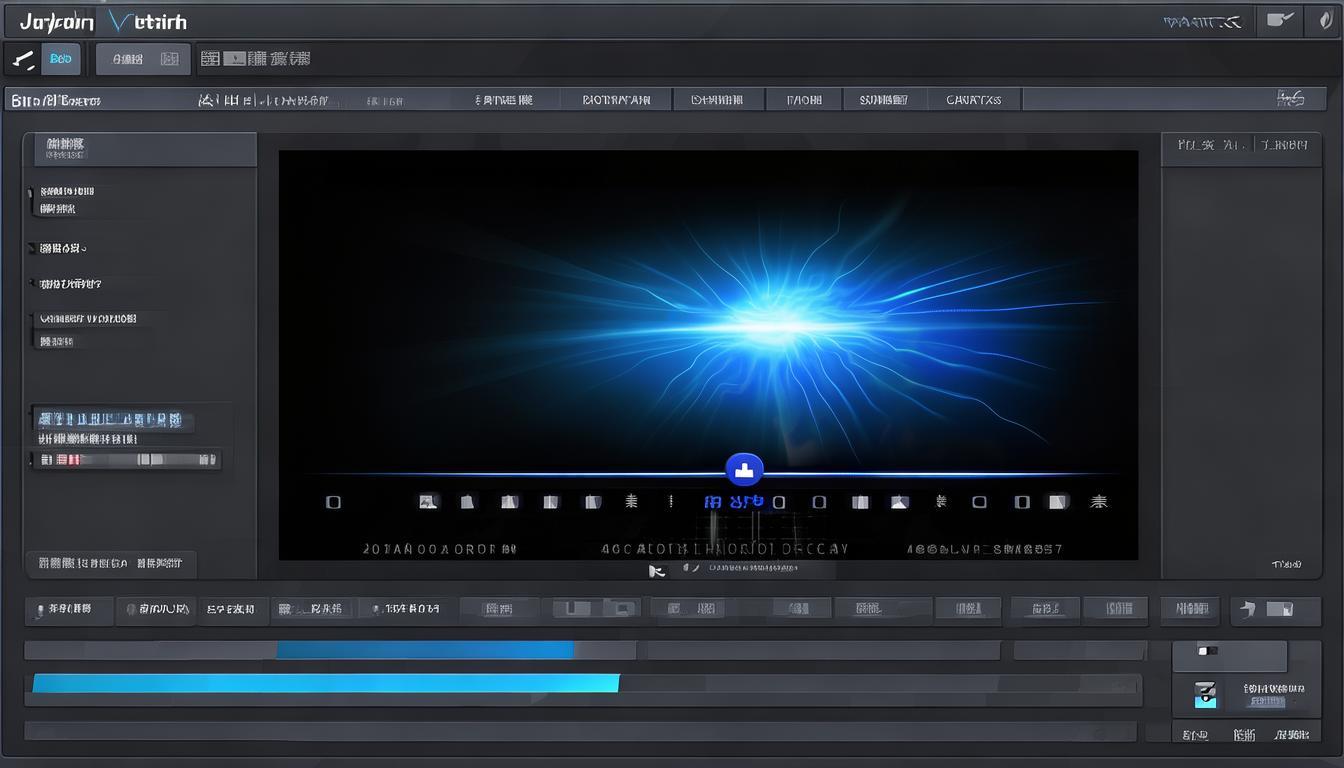Click the dual-monitor button in bottom toolbar
Screen dimensions: 1344x768
(598, 608)
